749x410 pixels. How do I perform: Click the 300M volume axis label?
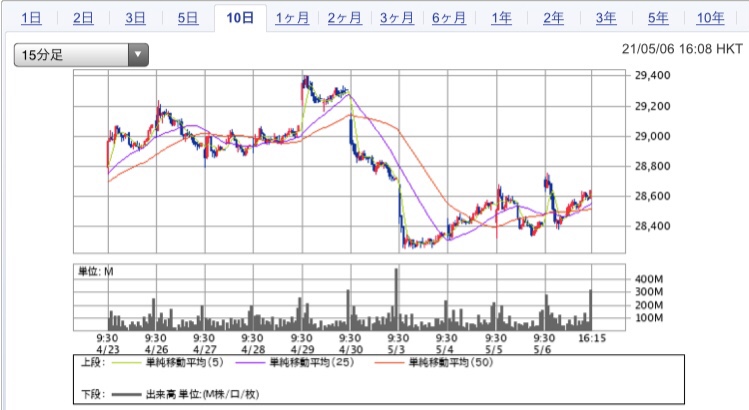point(649,292)
